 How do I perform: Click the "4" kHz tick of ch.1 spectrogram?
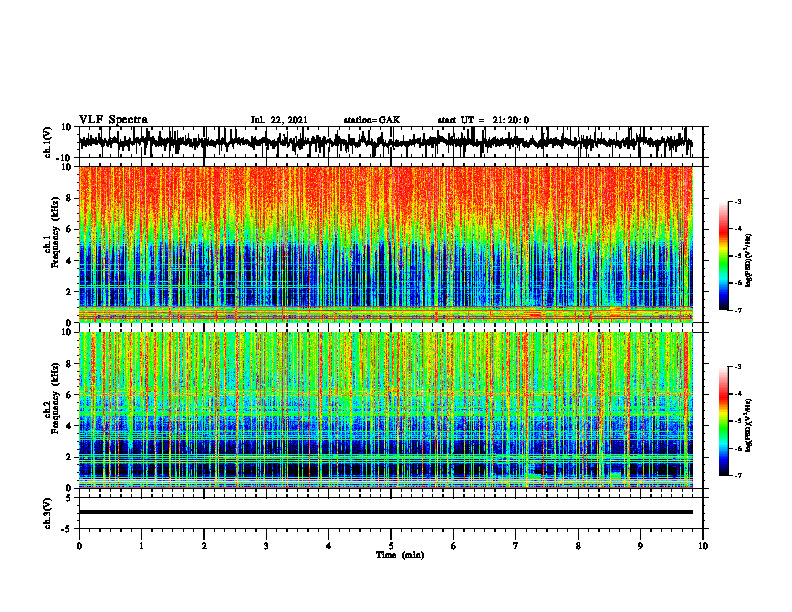pos(70,261)
